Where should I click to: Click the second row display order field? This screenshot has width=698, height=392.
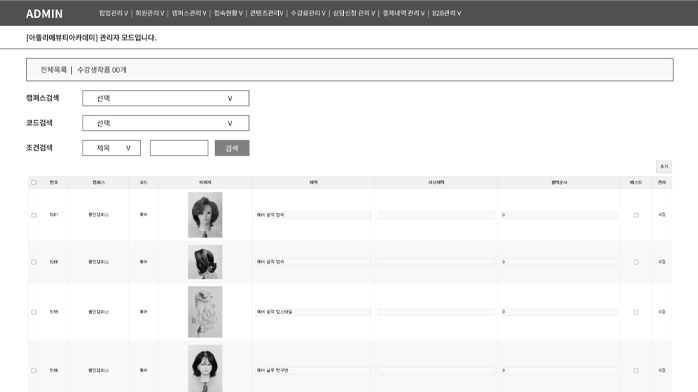559,262
